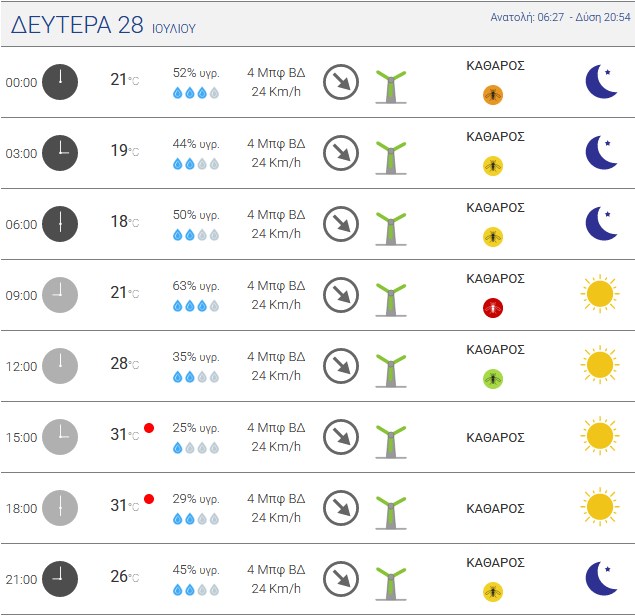The image size is (635, 616).
Task: Click the red mosquito icon at 09:00
Action: coord(493,308)
